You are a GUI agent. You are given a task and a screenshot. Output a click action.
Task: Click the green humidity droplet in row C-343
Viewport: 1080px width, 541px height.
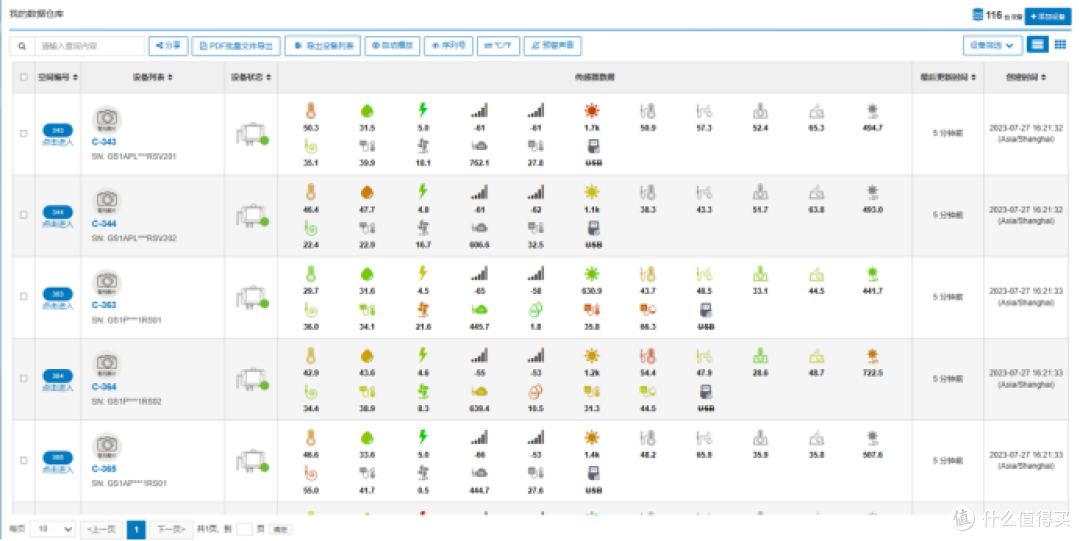click(367, 110)
